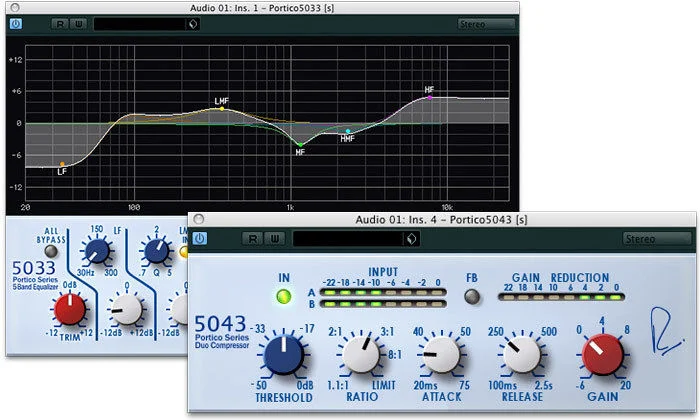Click Stereo button in Portico5033 window

486,24
